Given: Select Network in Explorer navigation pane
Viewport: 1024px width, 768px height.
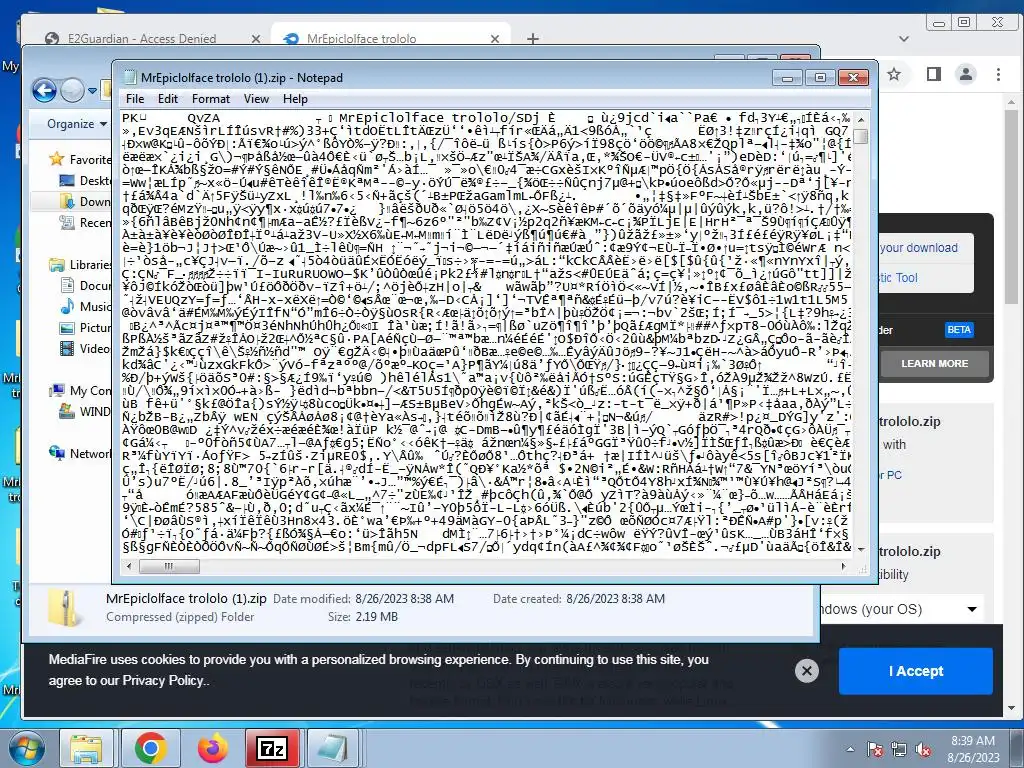Looking at the screenshot, I should point(81,453).
